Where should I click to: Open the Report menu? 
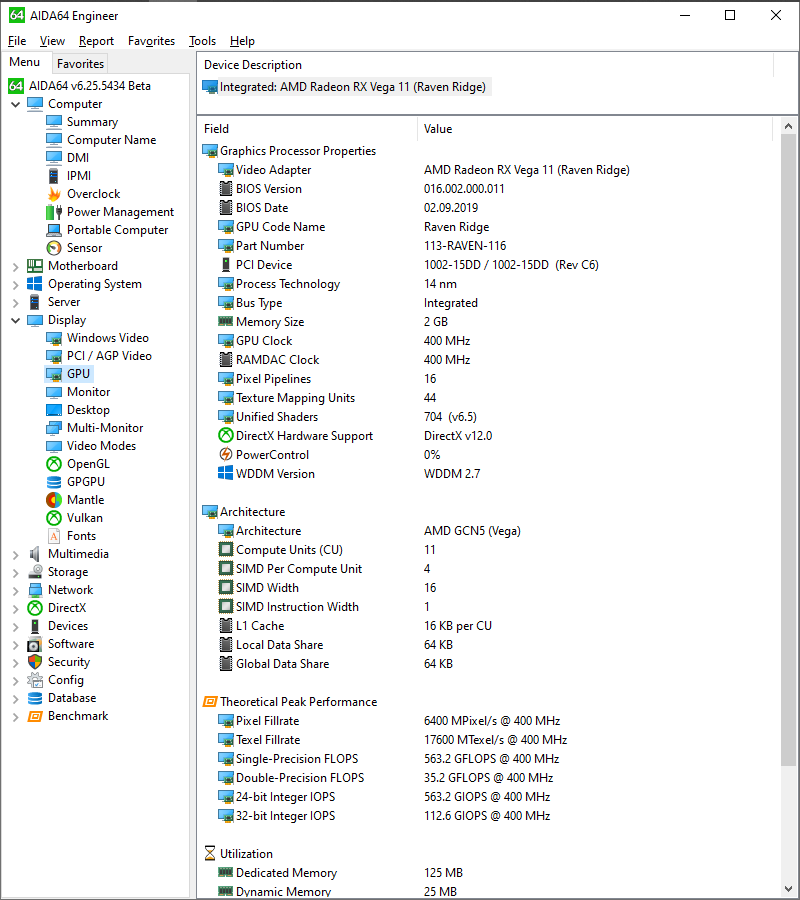[x=96, y=41]
